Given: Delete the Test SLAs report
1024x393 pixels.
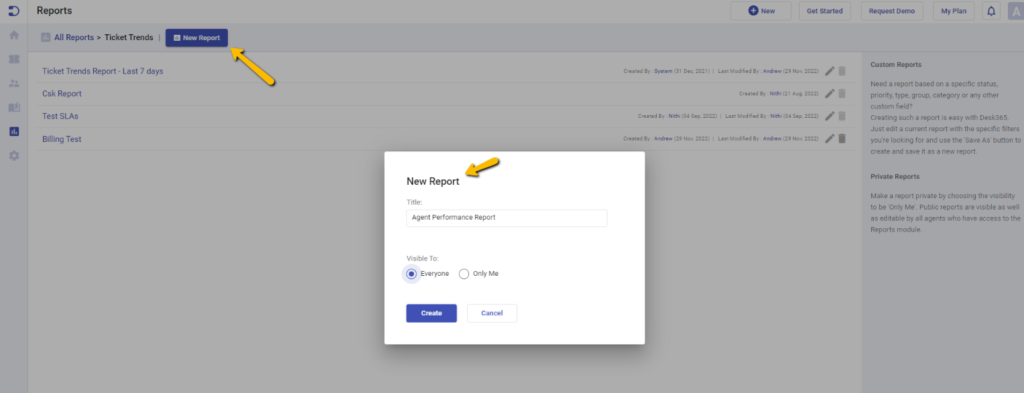Looking at the screenshot, I should (842, 116).
